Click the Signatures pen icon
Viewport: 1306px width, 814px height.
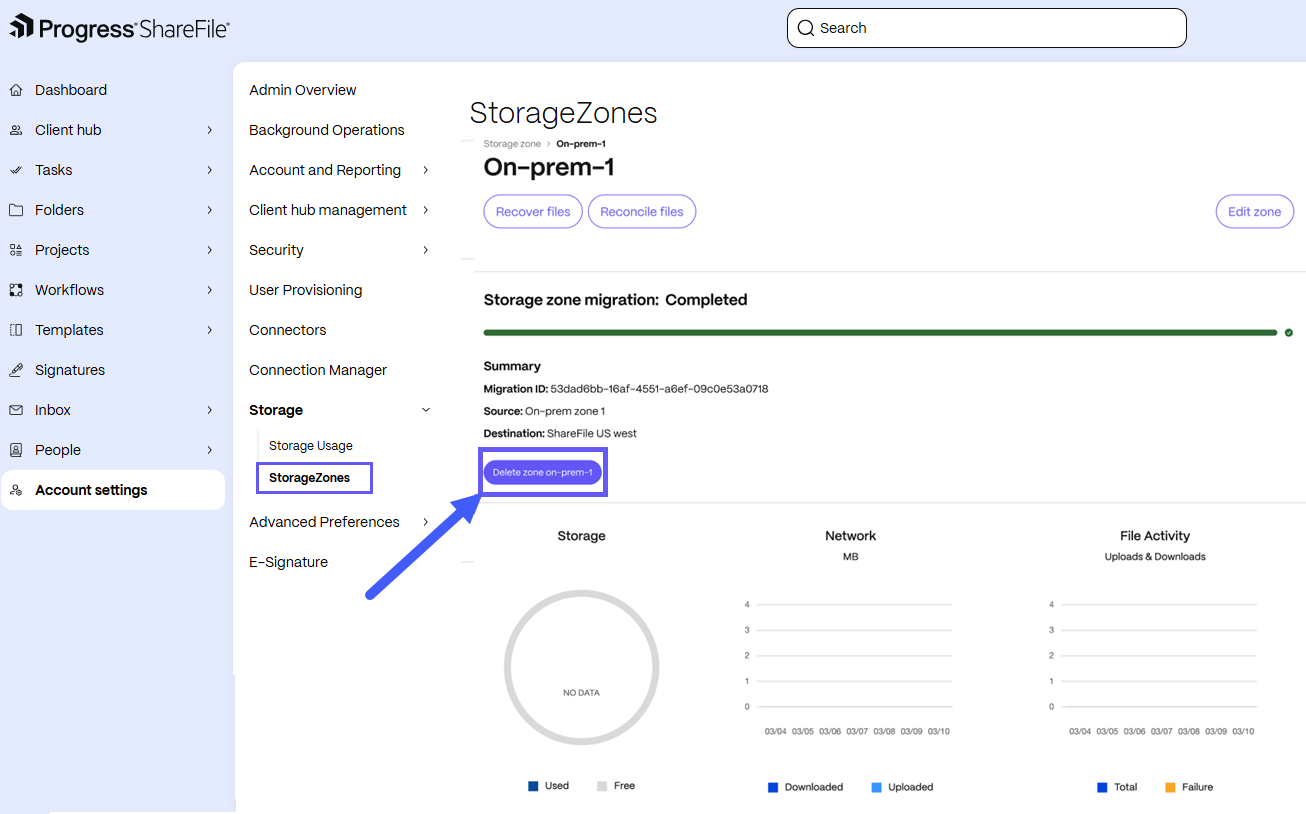pyautogui.click(x=16, y=370)
